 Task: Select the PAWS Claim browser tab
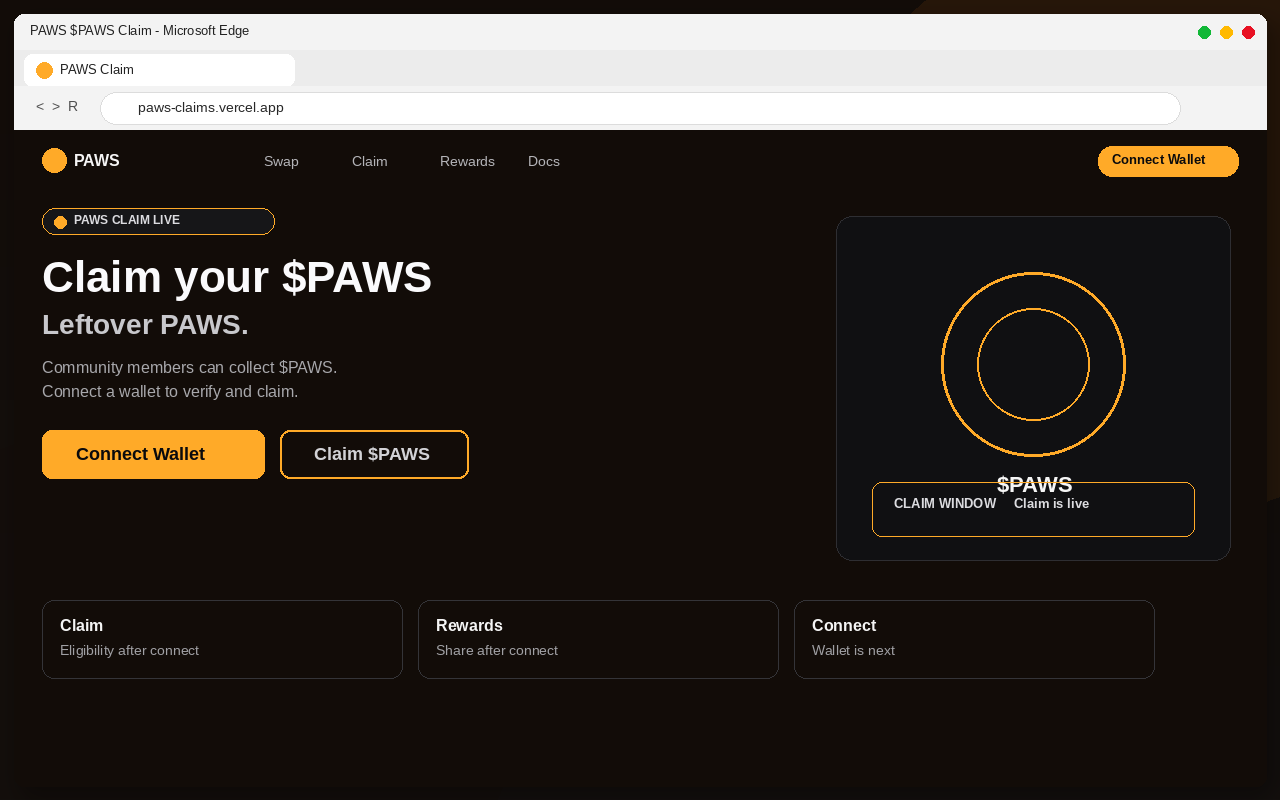click(x=159, y=70)
